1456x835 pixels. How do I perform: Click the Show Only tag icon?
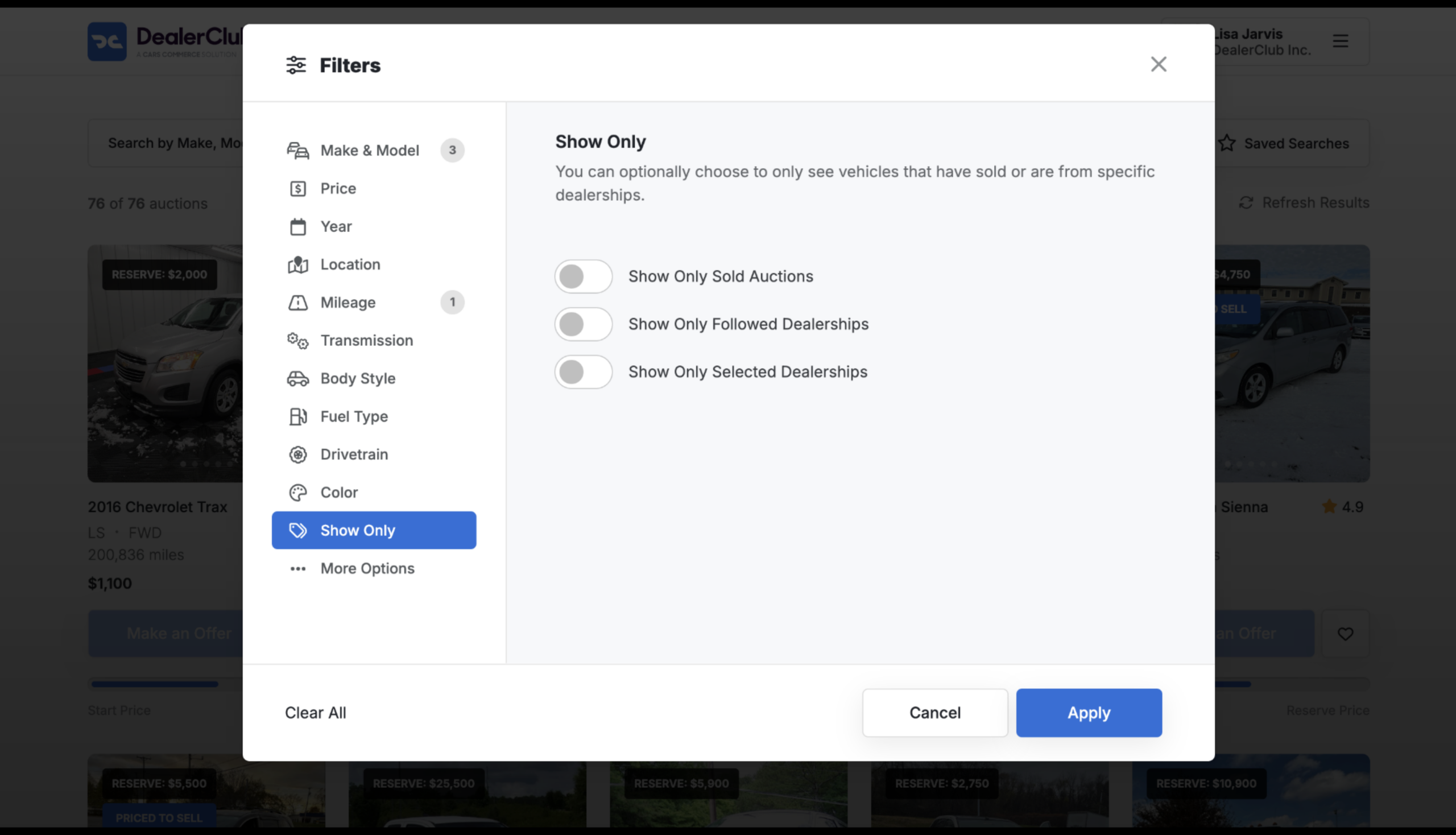click(297, 531)
